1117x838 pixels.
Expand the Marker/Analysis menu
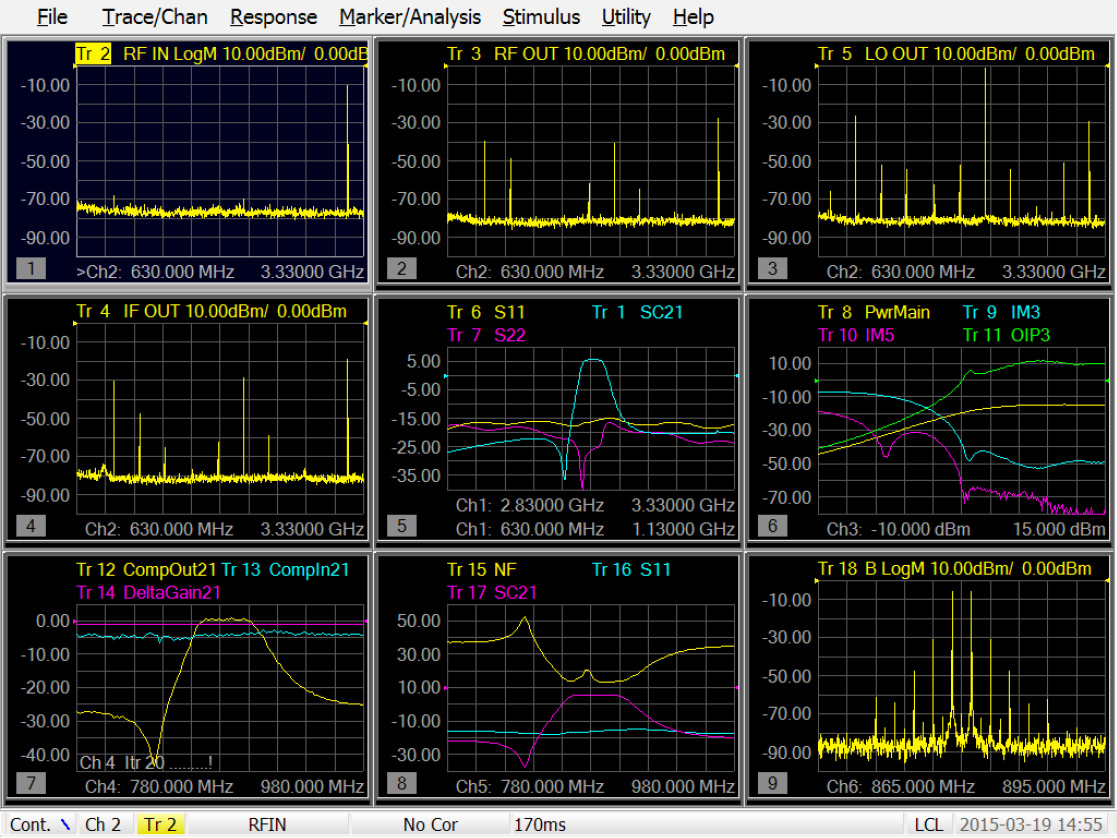tap(409, 17)
